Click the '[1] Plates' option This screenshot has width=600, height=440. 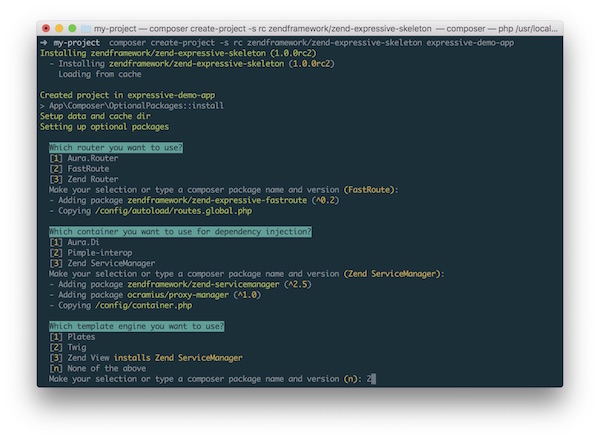(x=72, y=337)
